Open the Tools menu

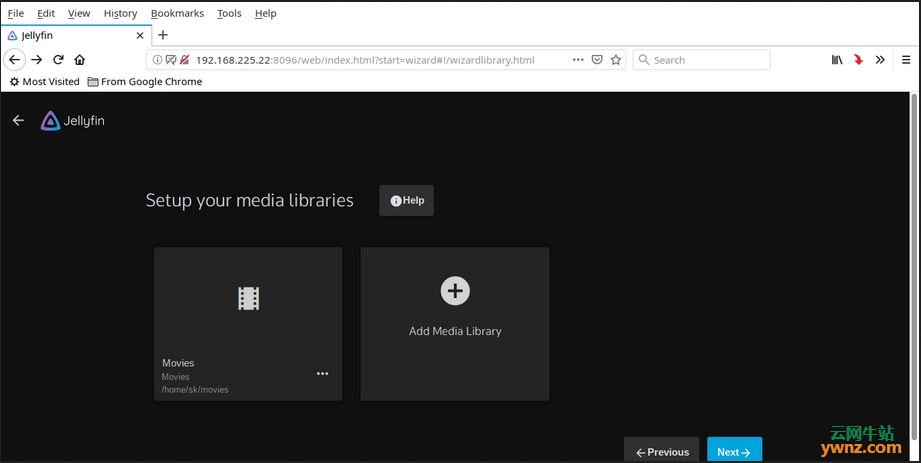coord(229,13)
